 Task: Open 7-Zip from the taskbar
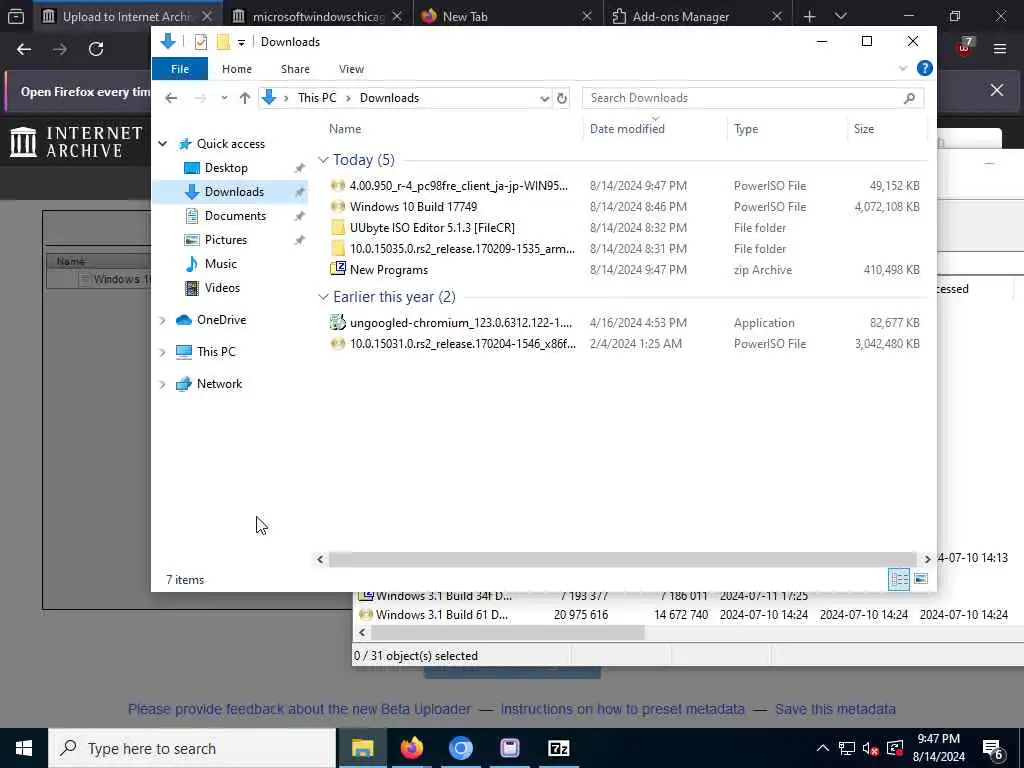point(558,748)
